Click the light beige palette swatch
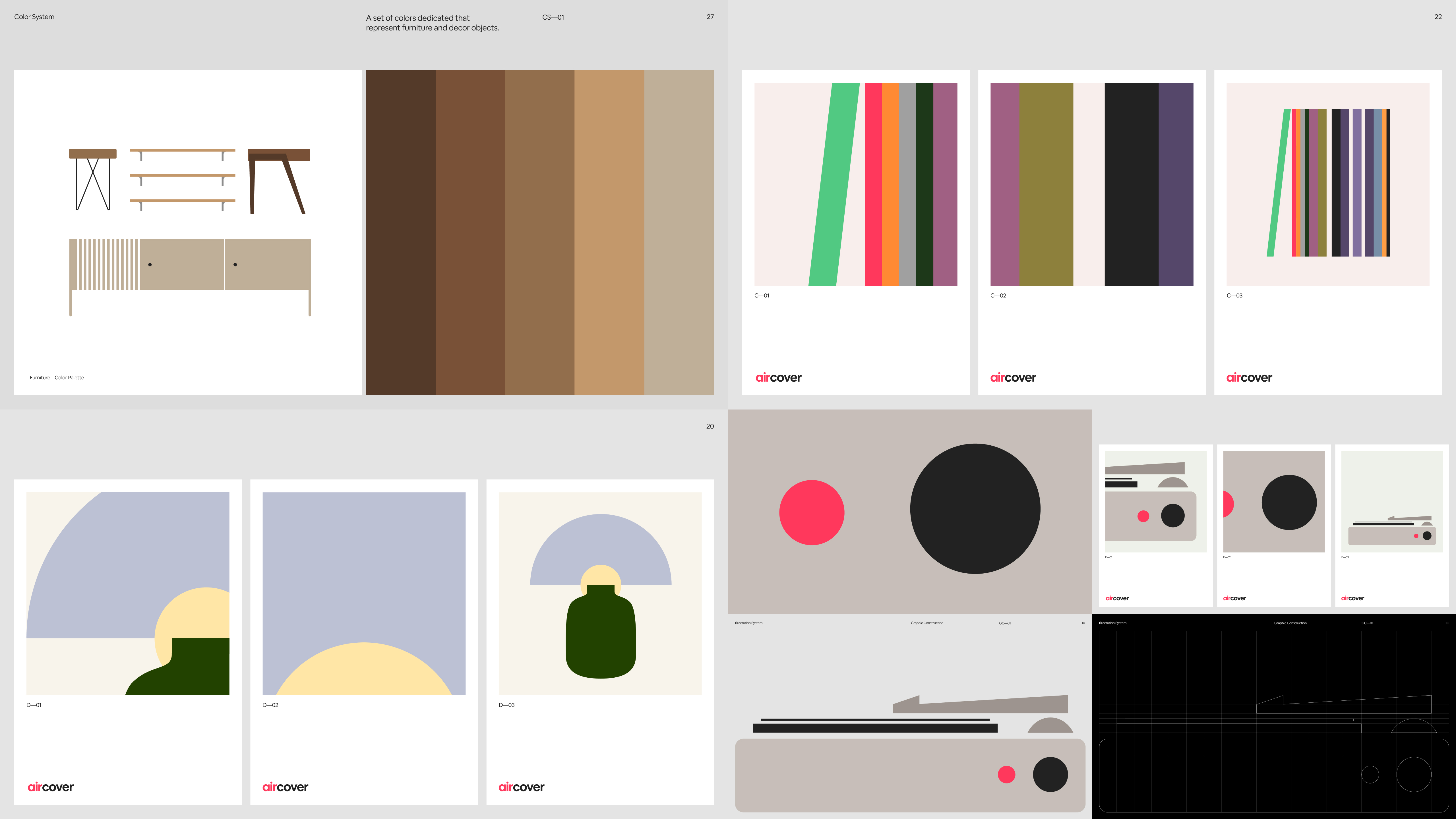The width and height of the screenshot is (1456, 819). 679,232
